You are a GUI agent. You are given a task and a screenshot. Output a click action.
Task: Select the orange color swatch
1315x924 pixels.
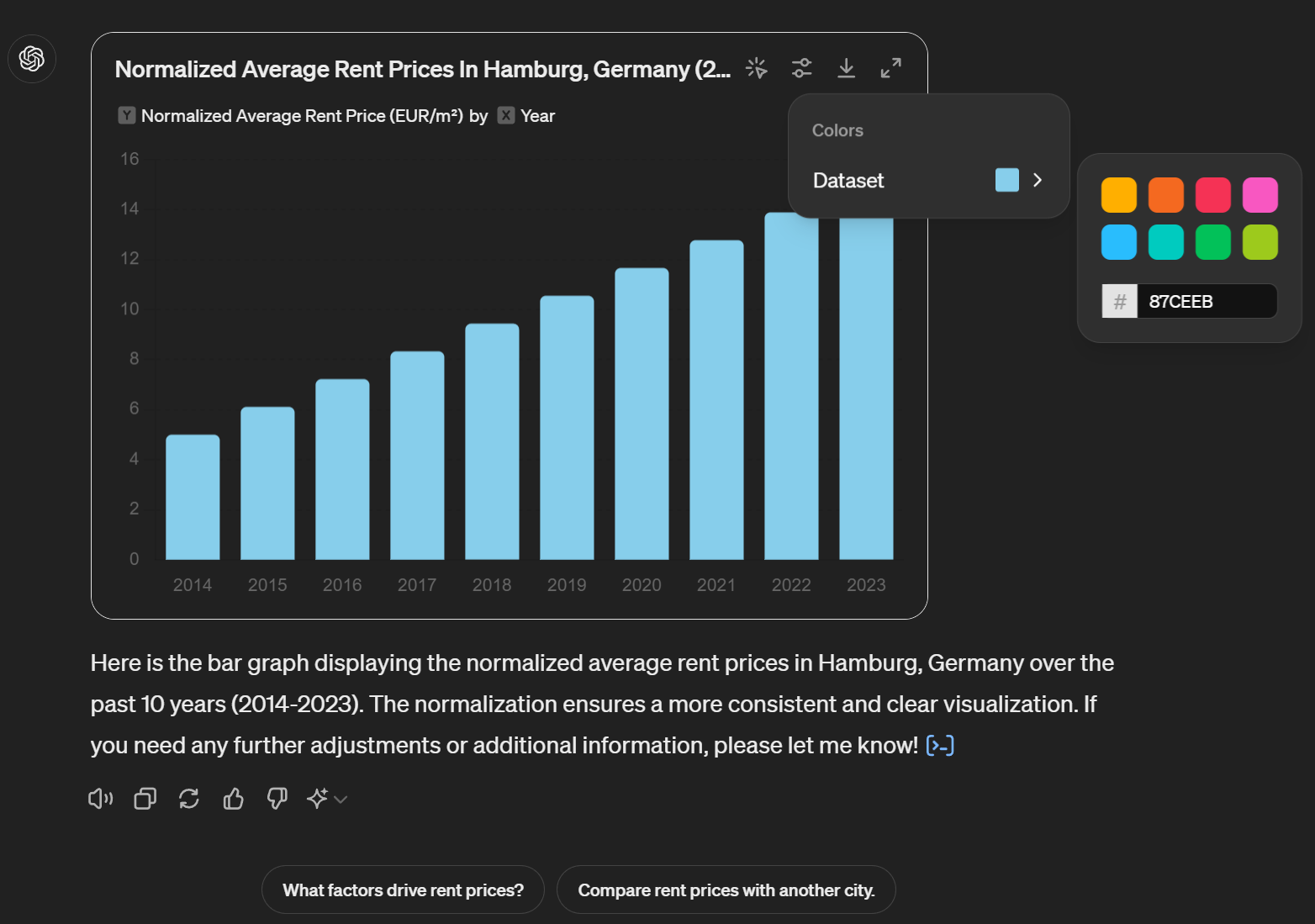pos(1166,194)
